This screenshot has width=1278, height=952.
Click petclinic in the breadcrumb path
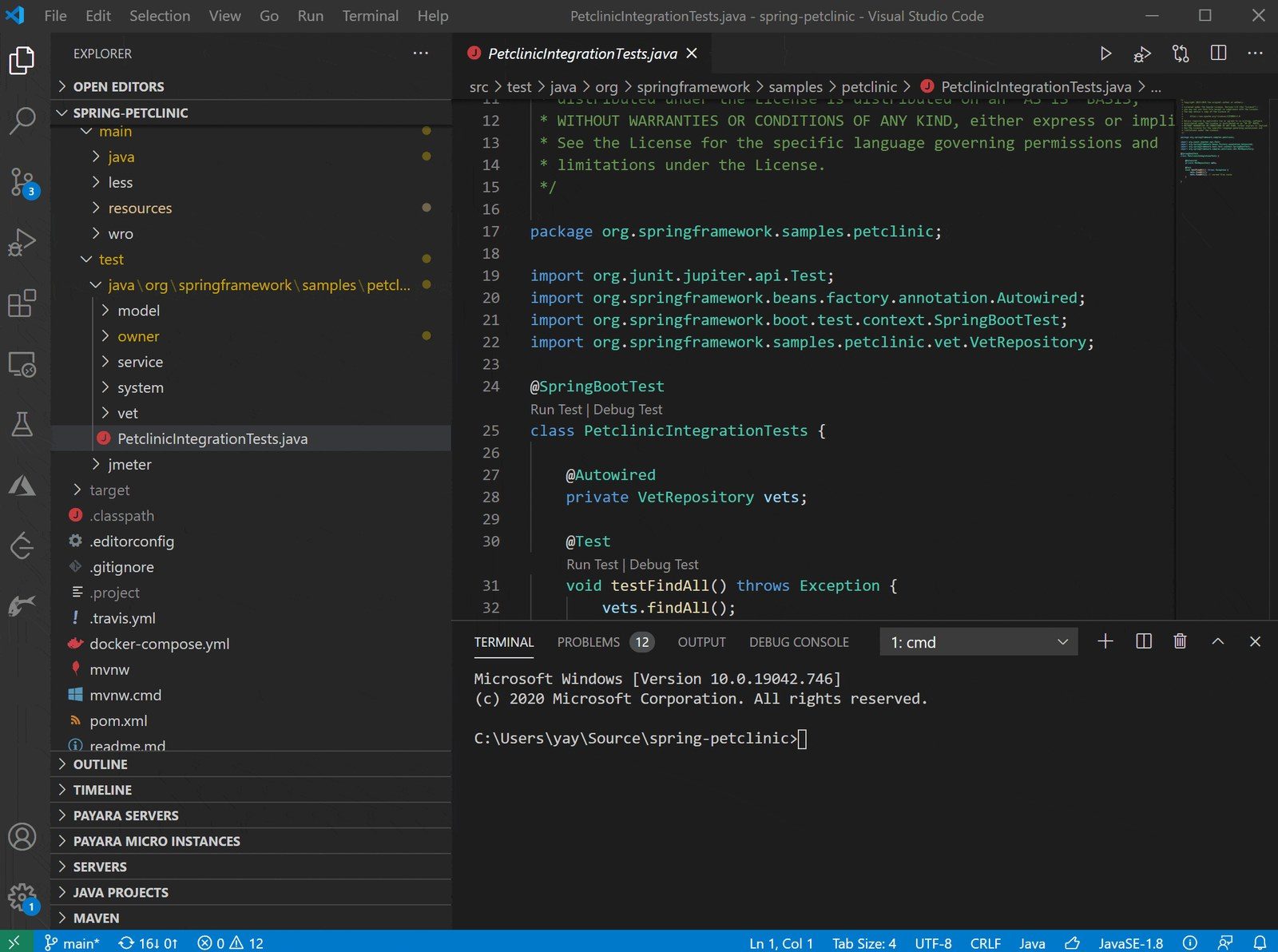[x=869, y=87]
